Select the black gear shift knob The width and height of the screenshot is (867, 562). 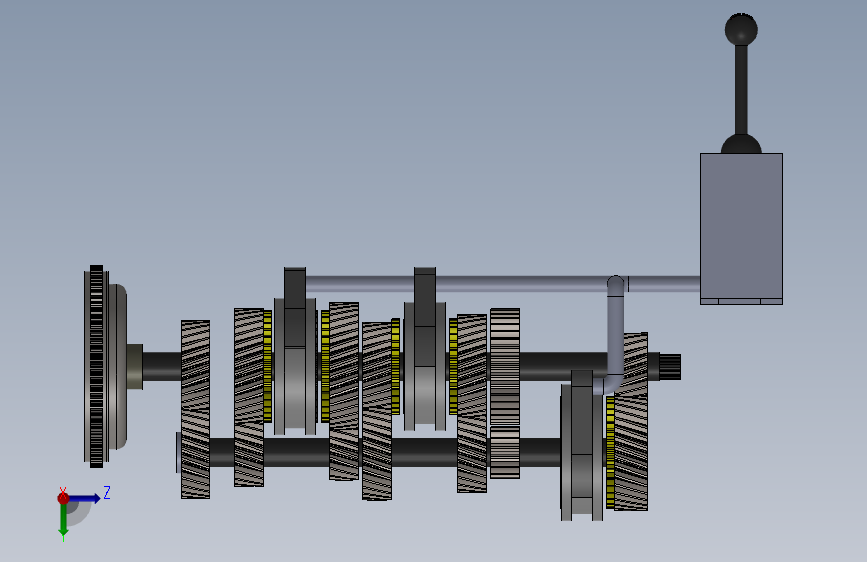tap(741, 29)
